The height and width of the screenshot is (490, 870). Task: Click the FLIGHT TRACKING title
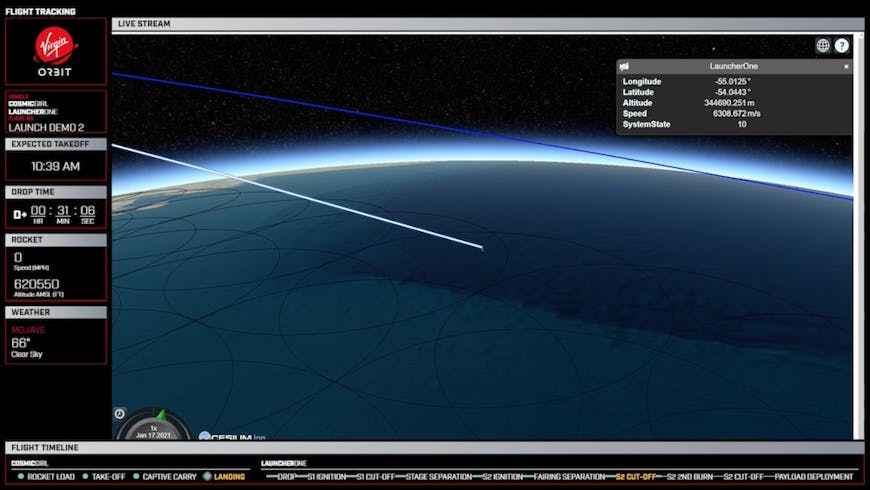[41, 11]
